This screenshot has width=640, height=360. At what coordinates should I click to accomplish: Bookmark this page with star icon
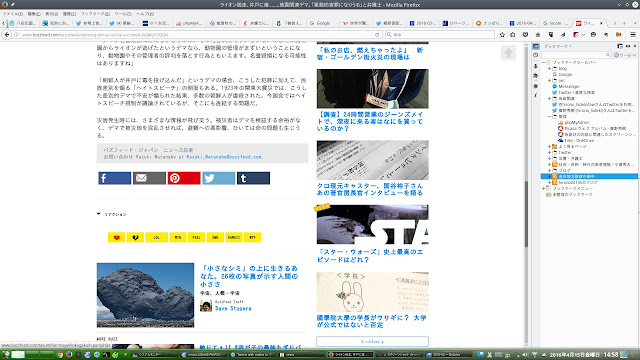click(x=502, y=35)
